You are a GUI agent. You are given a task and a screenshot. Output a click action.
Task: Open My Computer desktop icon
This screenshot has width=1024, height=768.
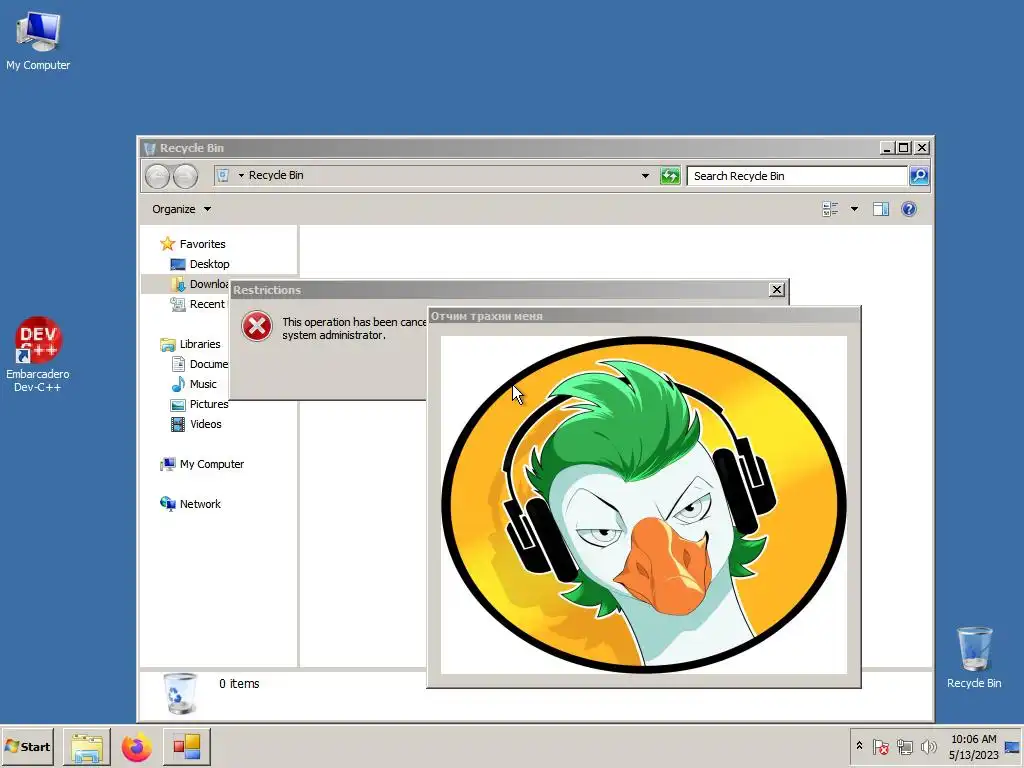point(38,41)
